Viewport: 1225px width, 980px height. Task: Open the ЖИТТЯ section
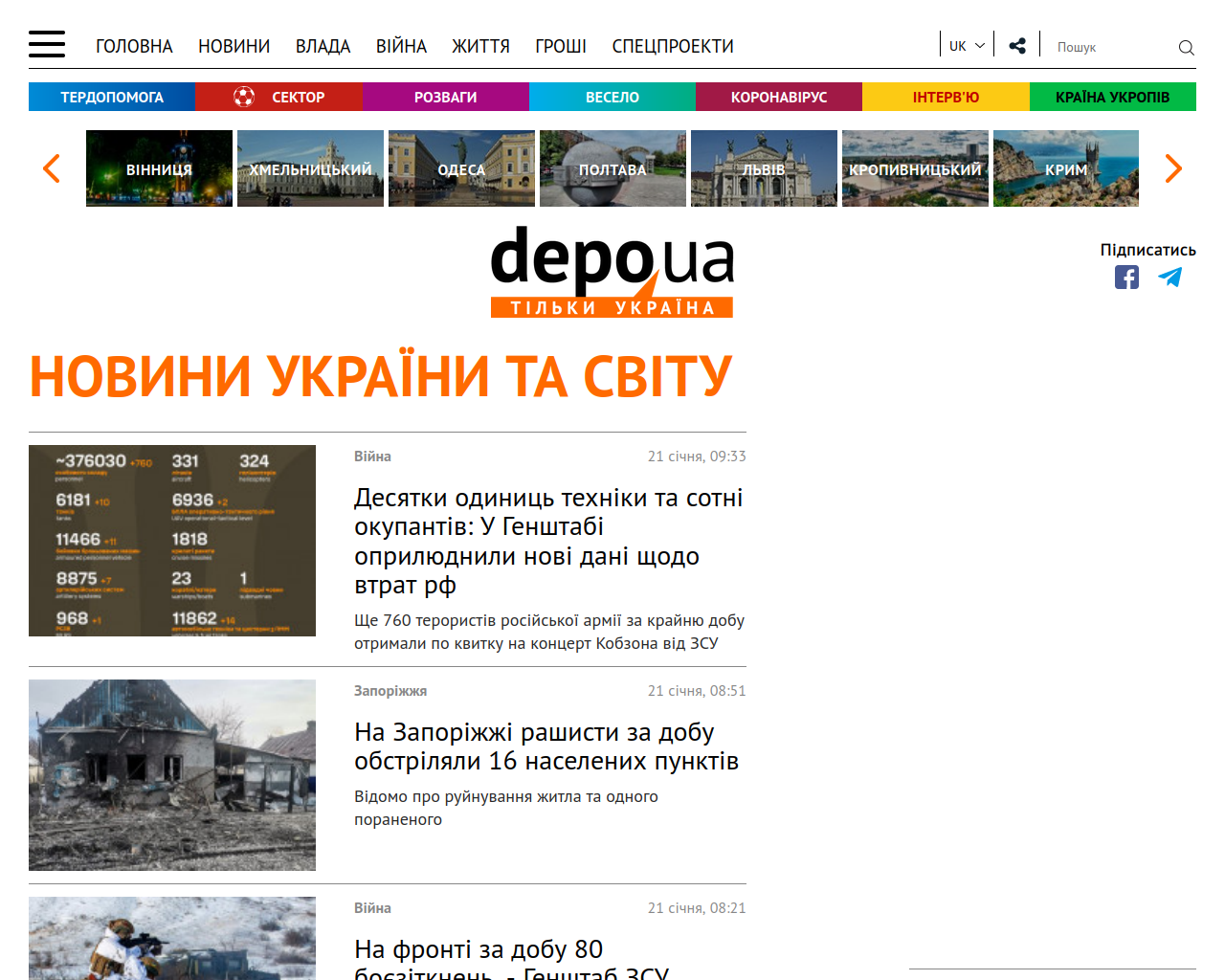click(480, 46)
